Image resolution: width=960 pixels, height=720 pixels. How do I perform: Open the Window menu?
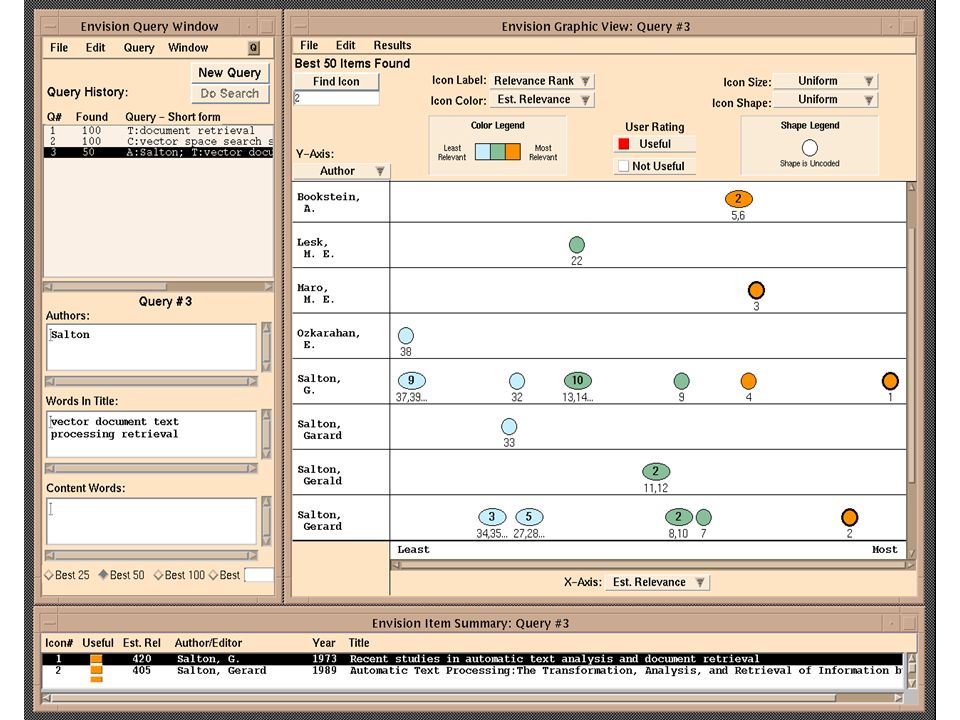click(188, 48)
